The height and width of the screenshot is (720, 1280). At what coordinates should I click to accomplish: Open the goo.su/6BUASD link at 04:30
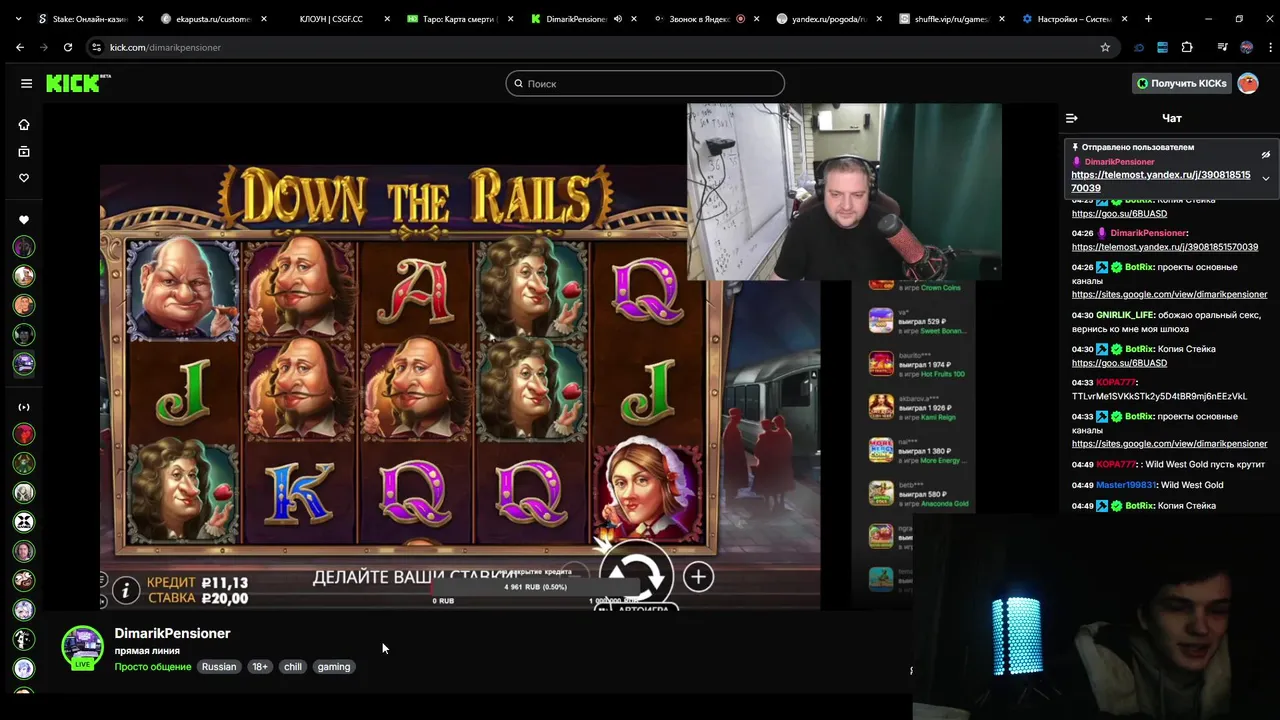(1119, 363)
